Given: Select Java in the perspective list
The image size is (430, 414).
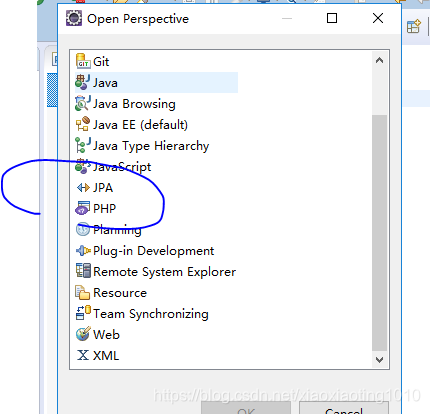Looking at the screenshot, I should [x=105, y=83].
